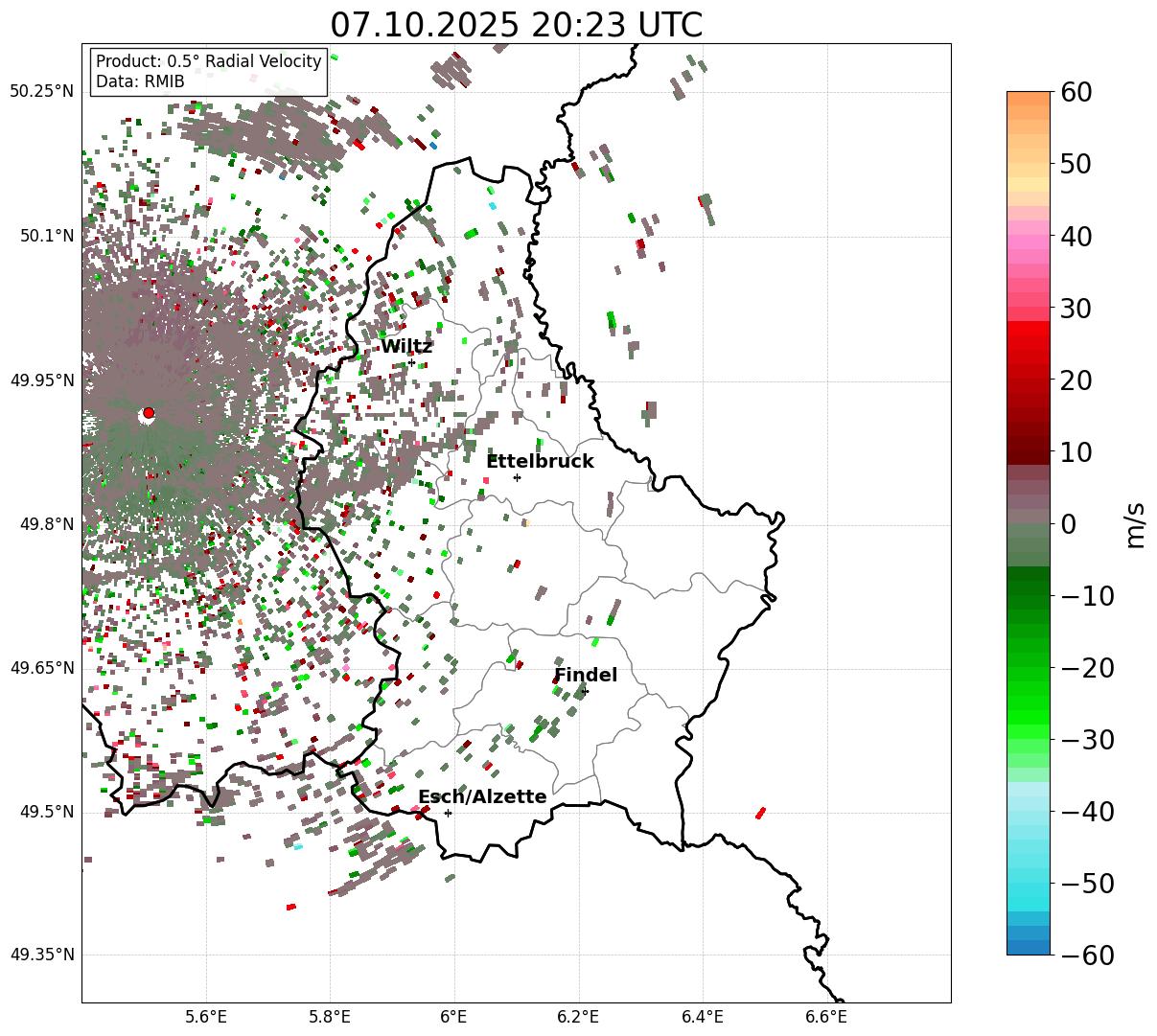The width and height of the screenshot is (1157, 1036).
Task: Click the 5.8°E longitude label
Action: coord(330,1017)
